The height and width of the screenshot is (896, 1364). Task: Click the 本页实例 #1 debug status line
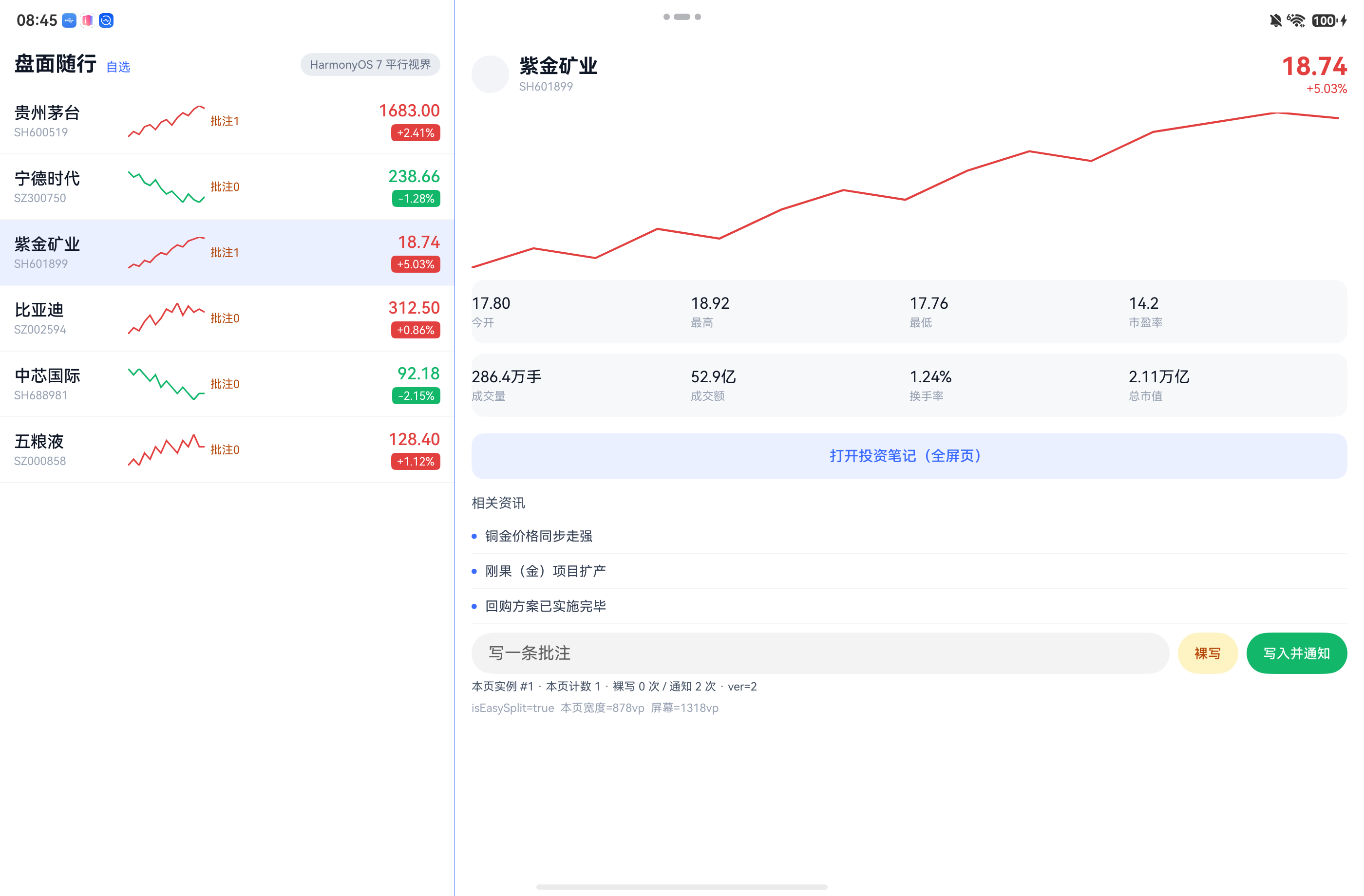pyautogui.click(x=614, y=686)
